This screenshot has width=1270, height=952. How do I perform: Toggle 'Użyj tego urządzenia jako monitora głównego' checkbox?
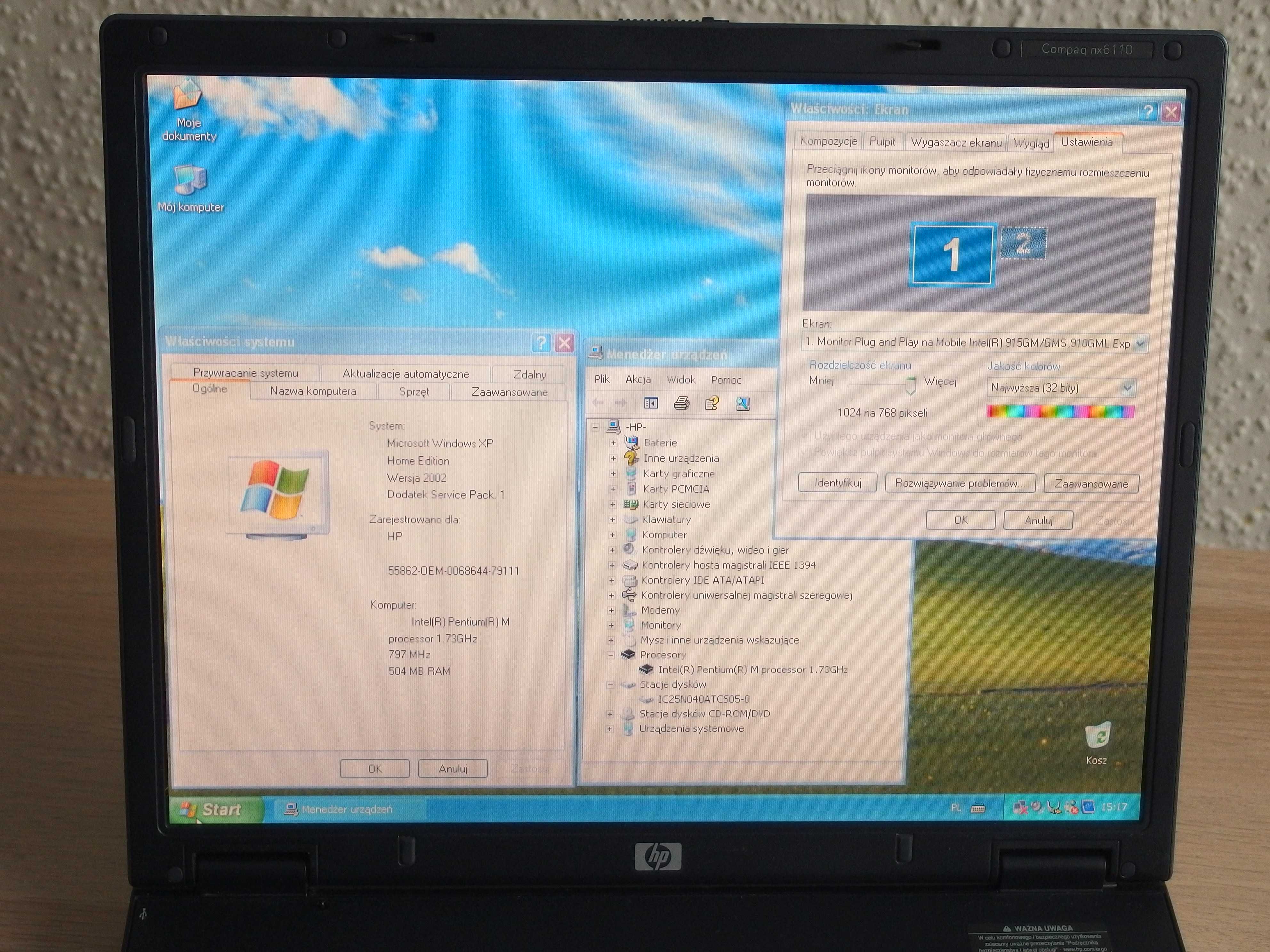(805, 436)
